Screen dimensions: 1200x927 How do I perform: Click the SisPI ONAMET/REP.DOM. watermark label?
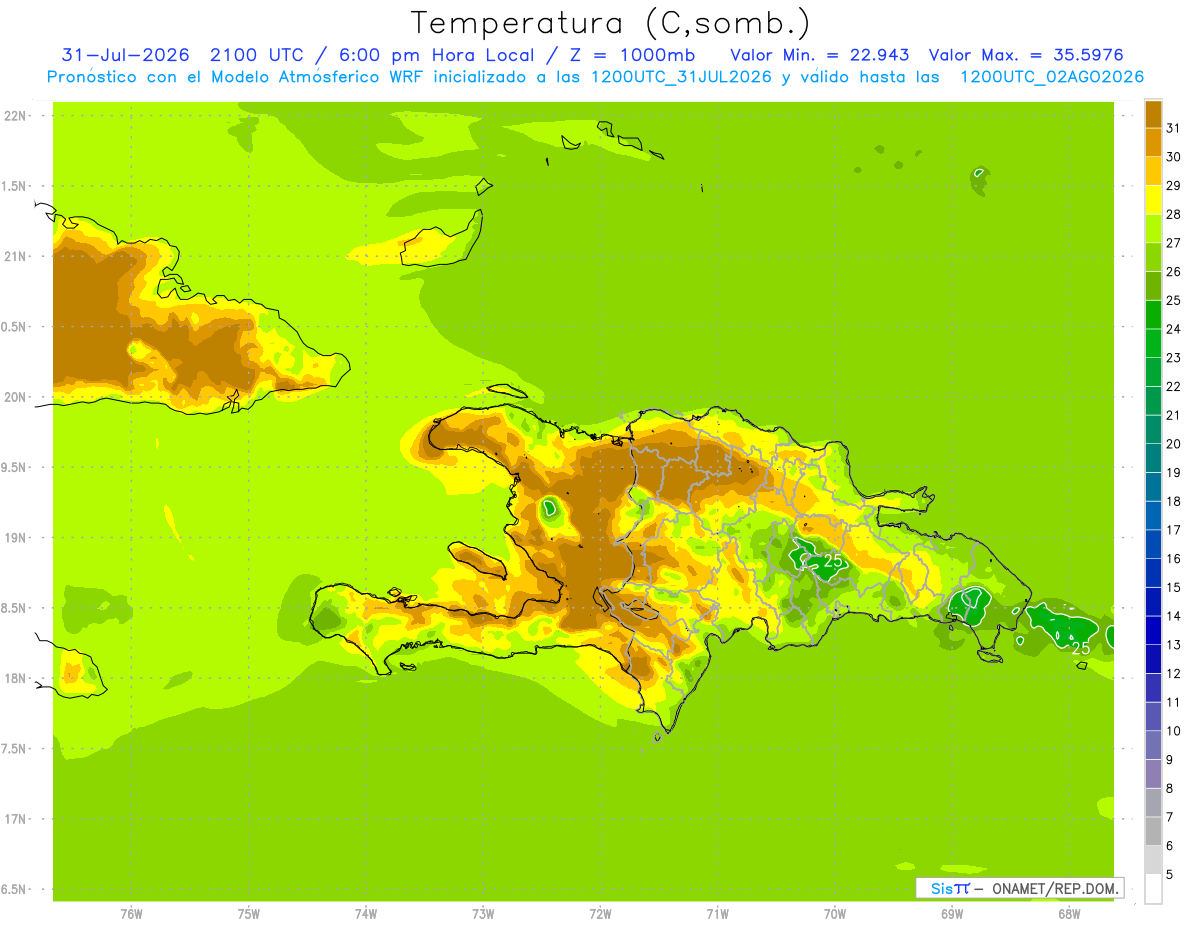click(x=1019, y=888)
